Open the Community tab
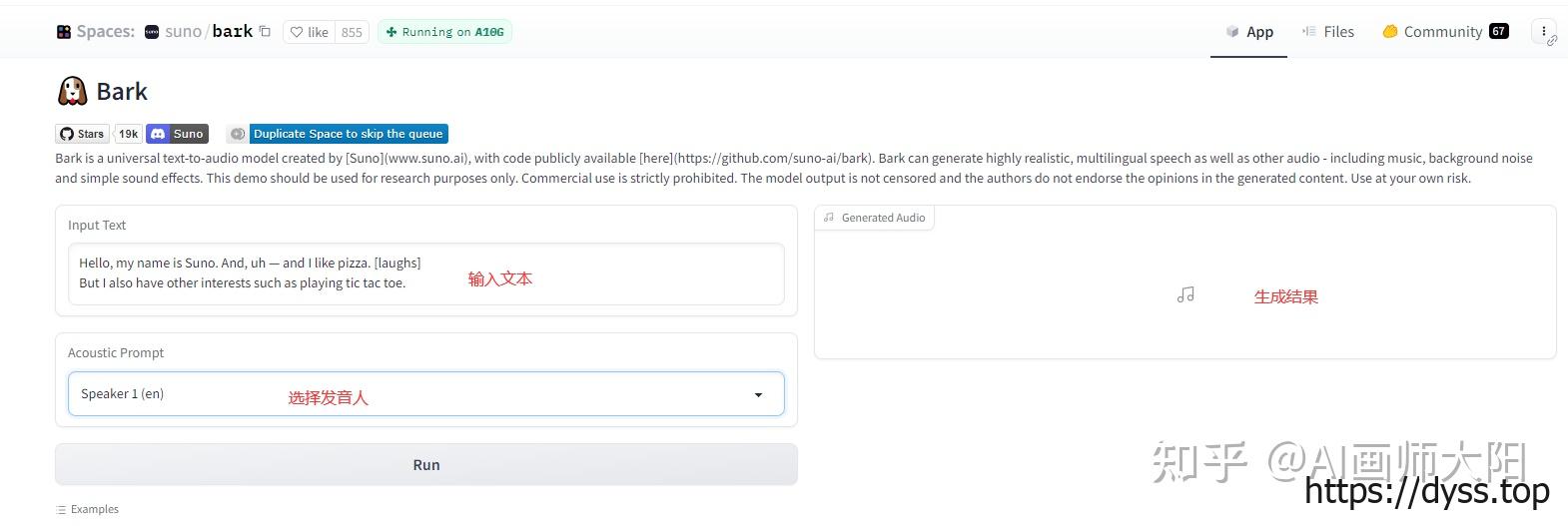Viewport: 1568px width, 526px height. pyautogui.click(x=1444, y=32)
